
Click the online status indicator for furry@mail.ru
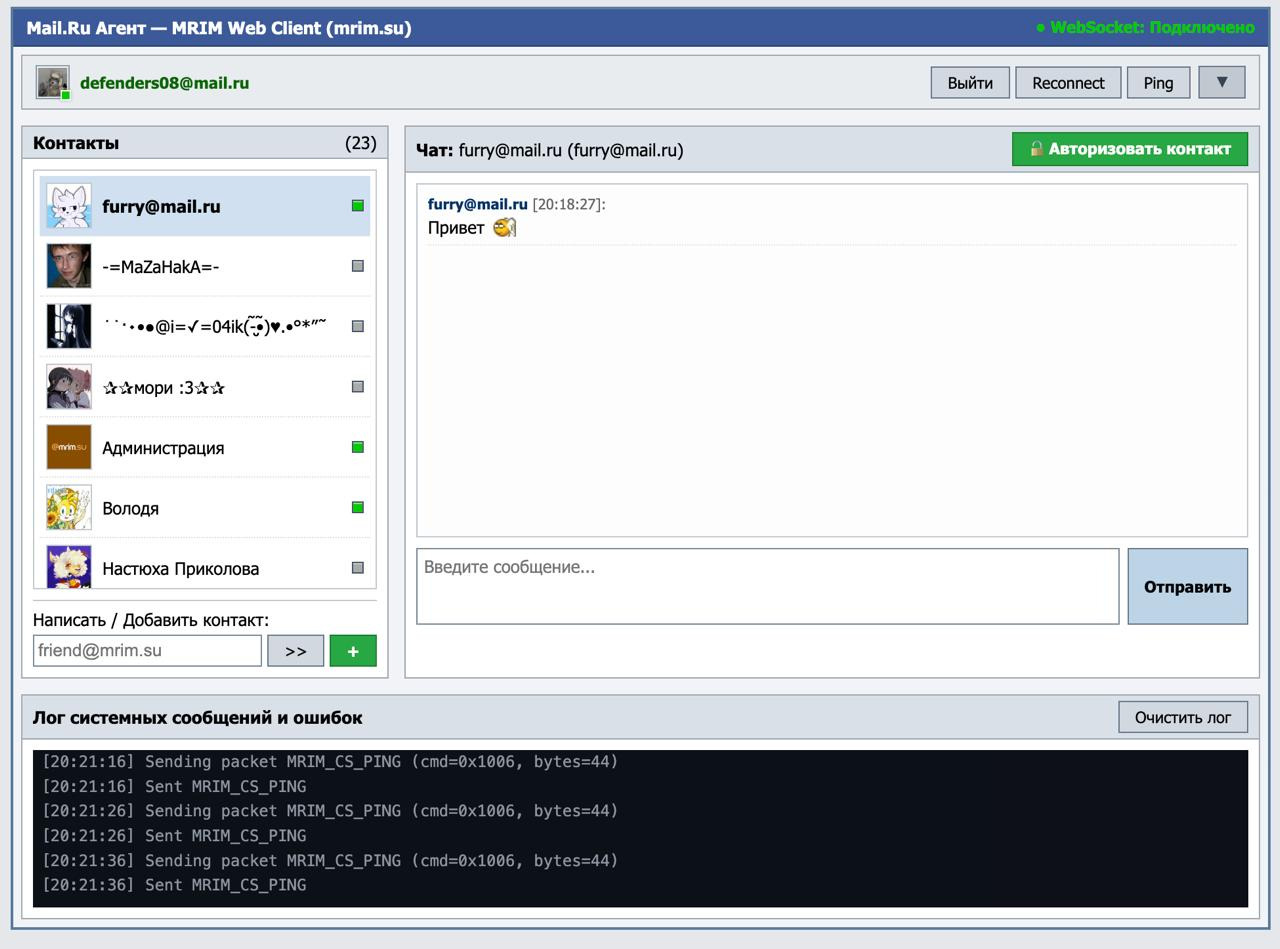click(358, 206)
